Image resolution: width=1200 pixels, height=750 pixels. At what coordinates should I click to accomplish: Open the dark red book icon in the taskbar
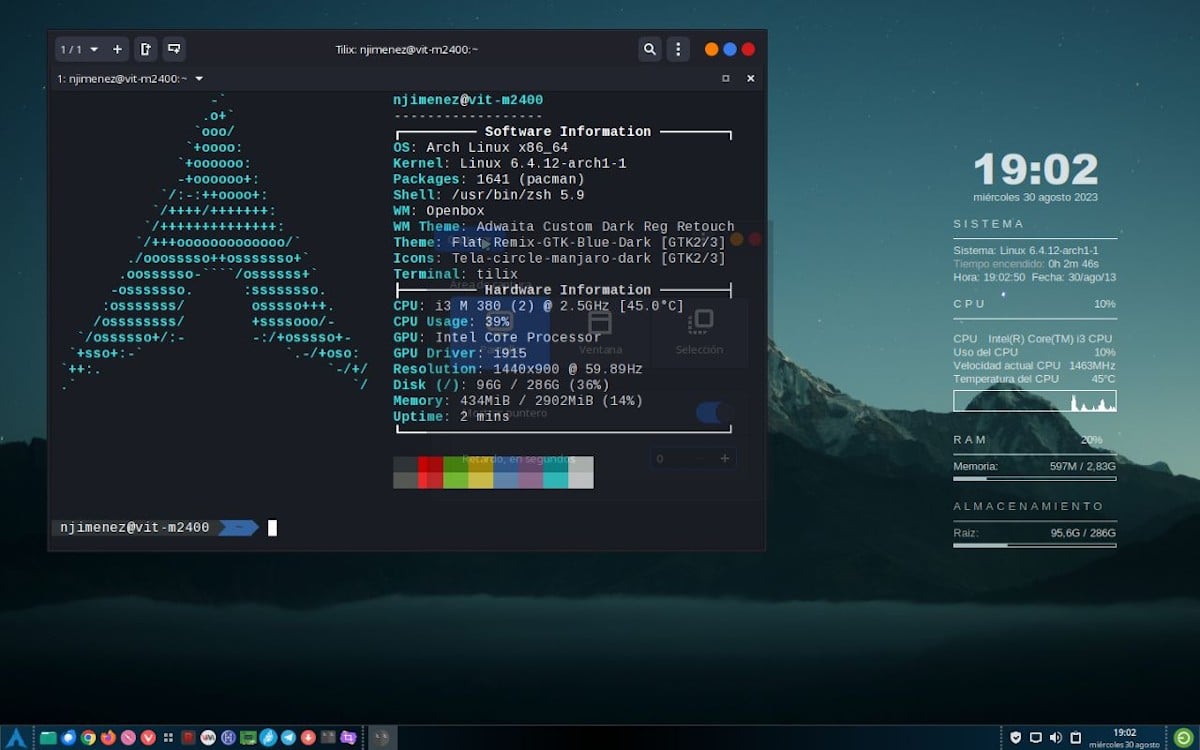click(x=188, y=738)
